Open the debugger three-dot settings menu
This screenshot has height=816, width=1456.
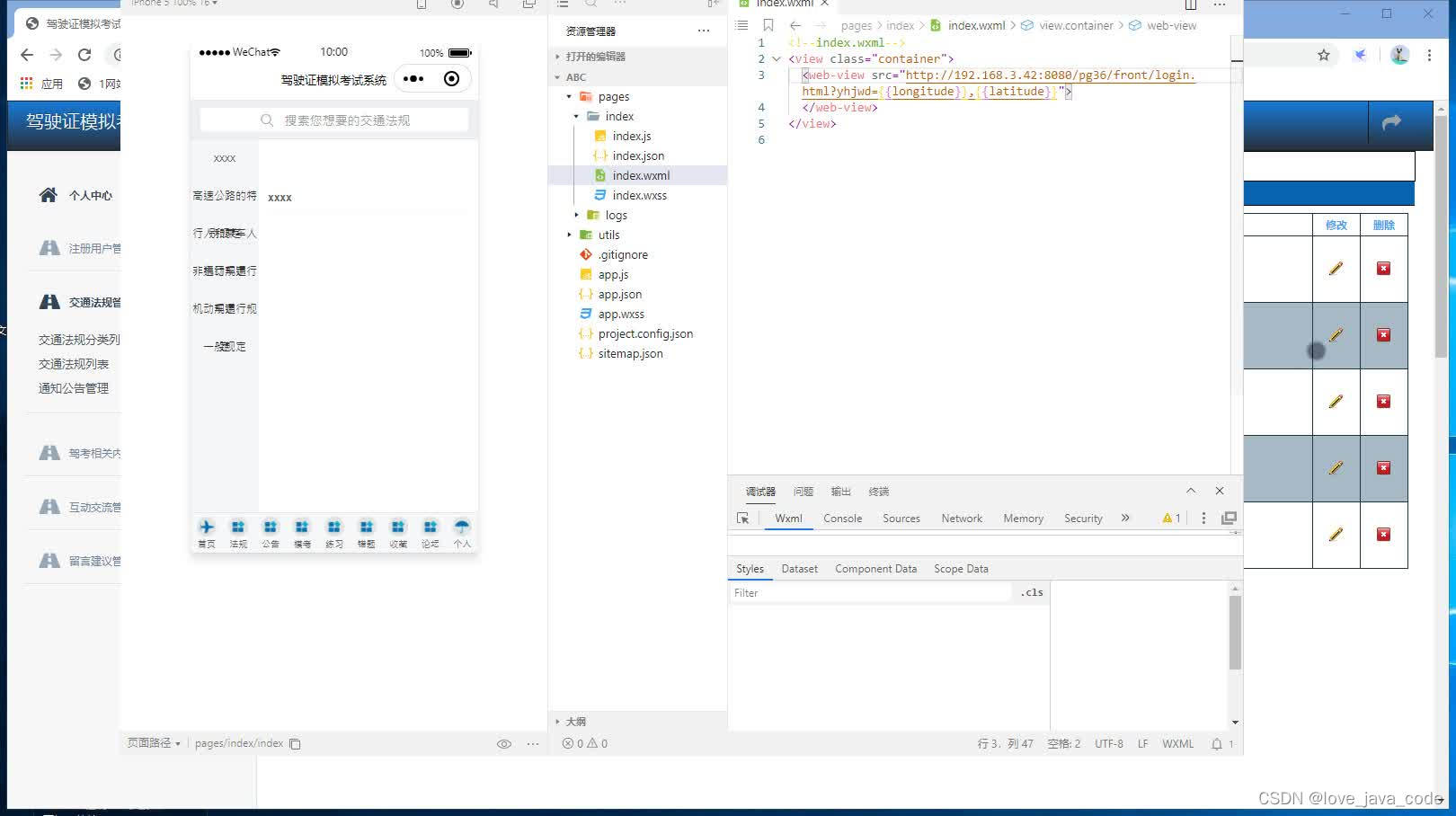coord(1203,519)
